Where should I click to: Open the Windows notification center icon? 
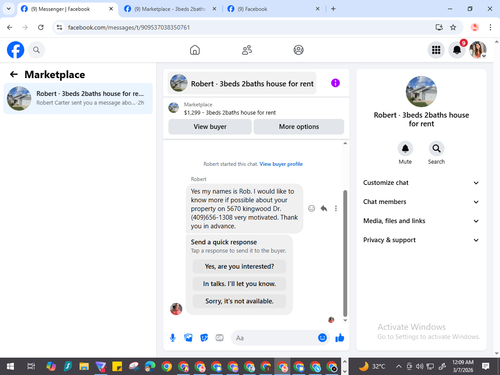pyautogui.click(x=486, y=367)
